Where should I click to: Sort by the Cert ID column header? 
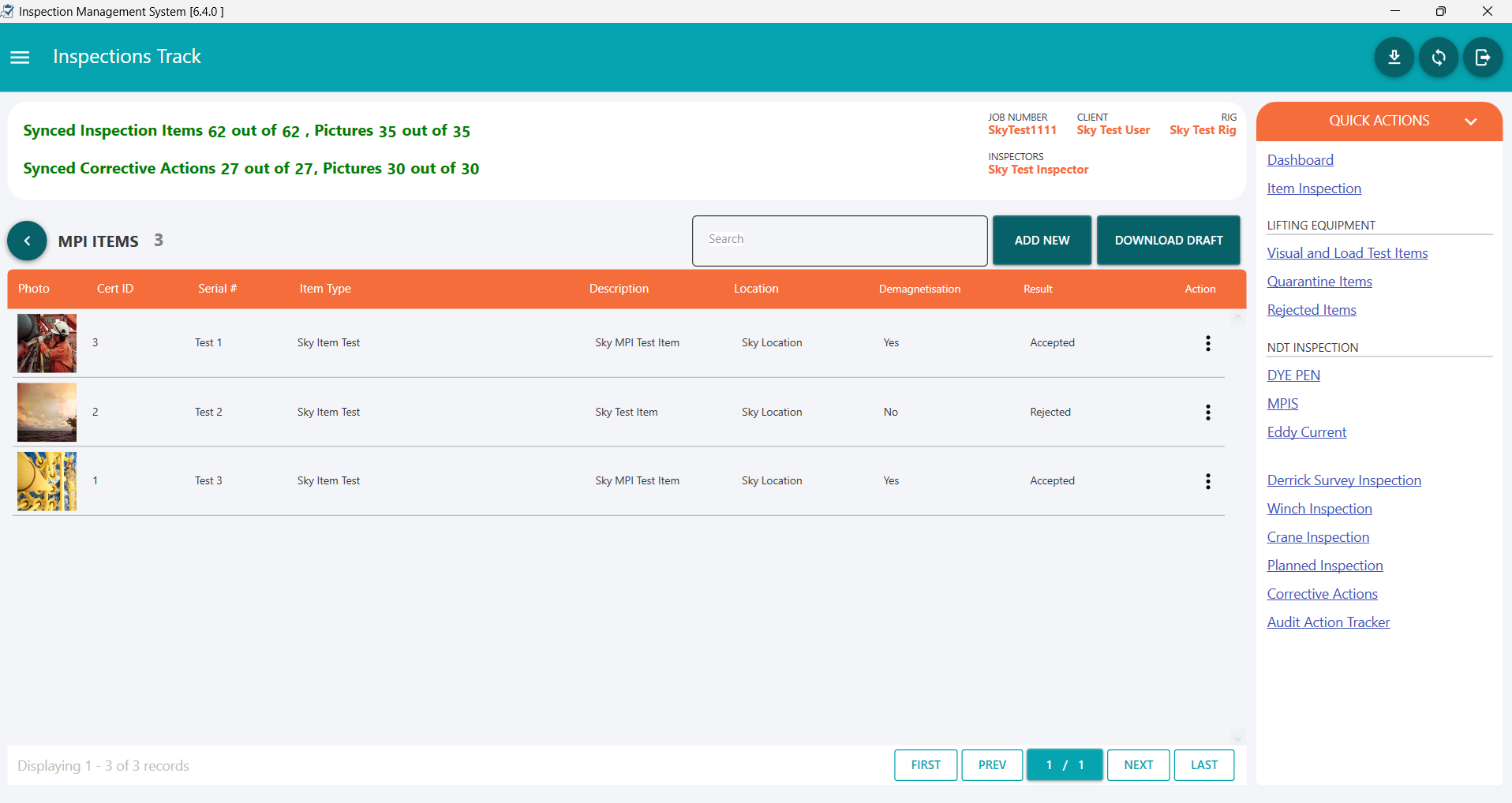115,289
